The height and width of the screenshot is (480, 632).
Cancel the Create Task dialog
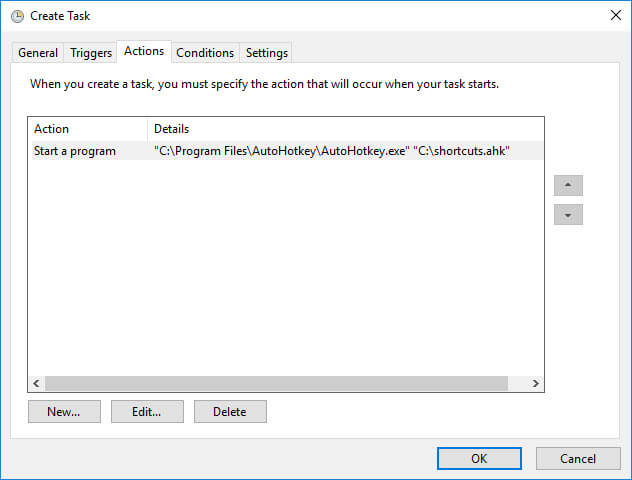pyautogui.click(x=578, y=458)
